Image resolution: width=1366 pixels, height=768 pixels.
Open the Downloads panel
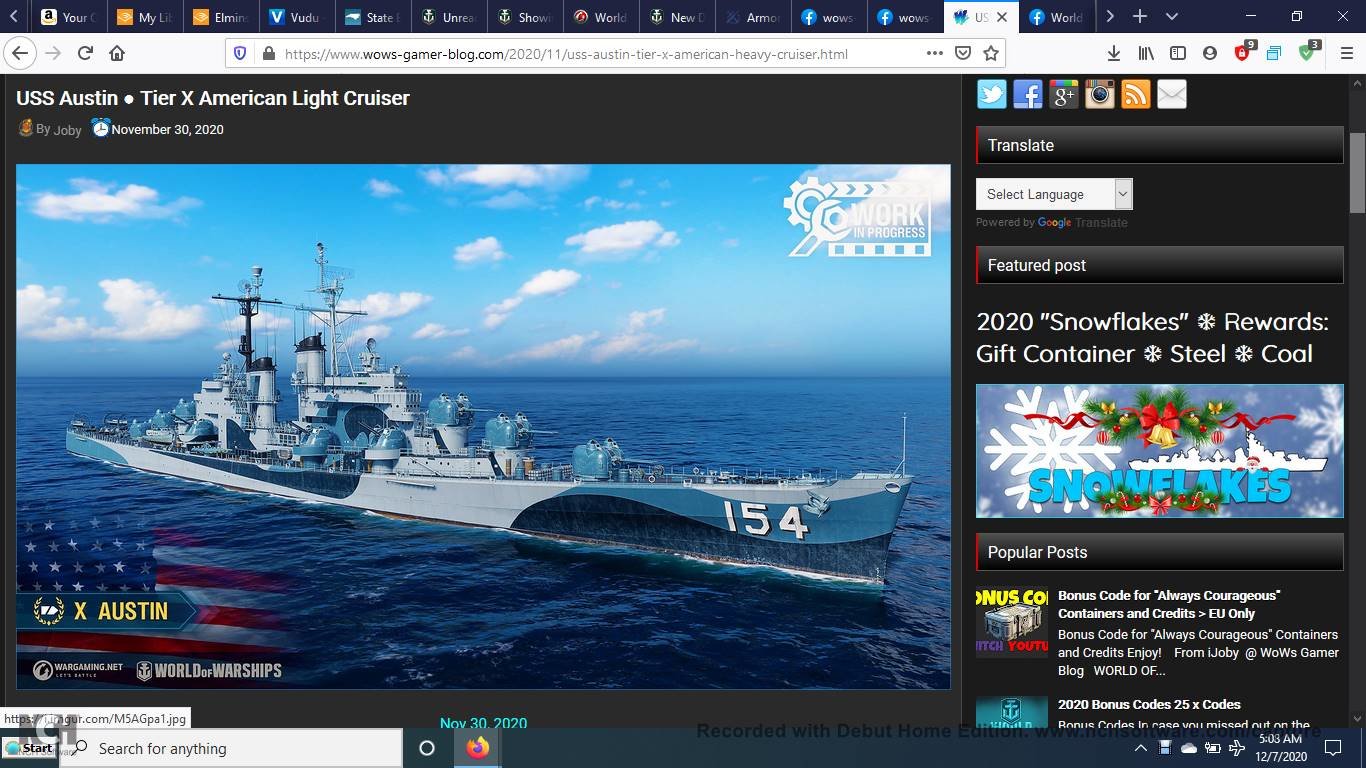pos(1114,53)
